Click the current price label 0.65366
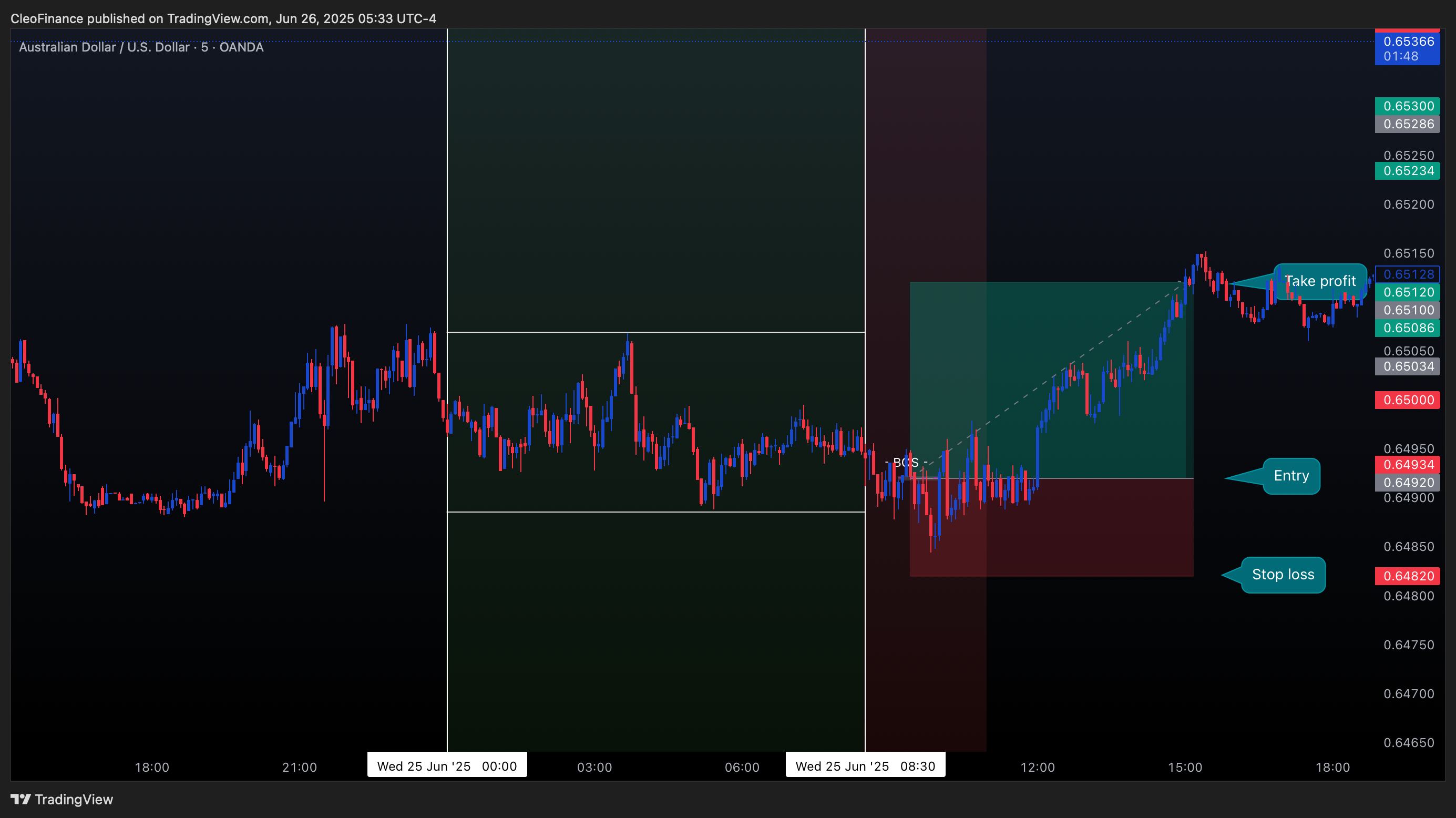 click(x=1408, y=48)
